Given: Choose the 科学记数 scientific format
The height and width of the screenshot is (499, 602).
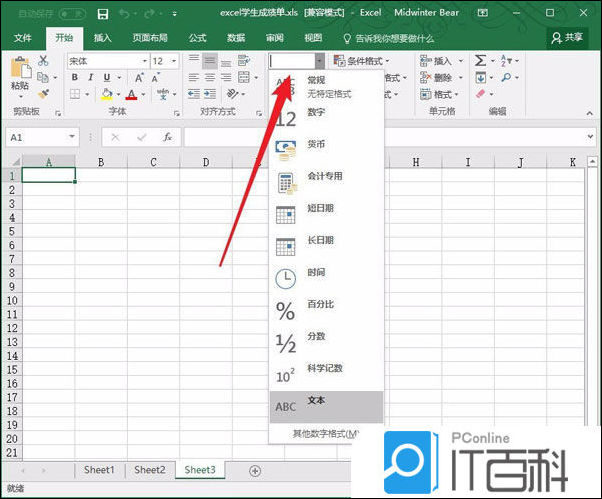Looking at the screenshot, I should pyautogui.click(x=326, y=375).
